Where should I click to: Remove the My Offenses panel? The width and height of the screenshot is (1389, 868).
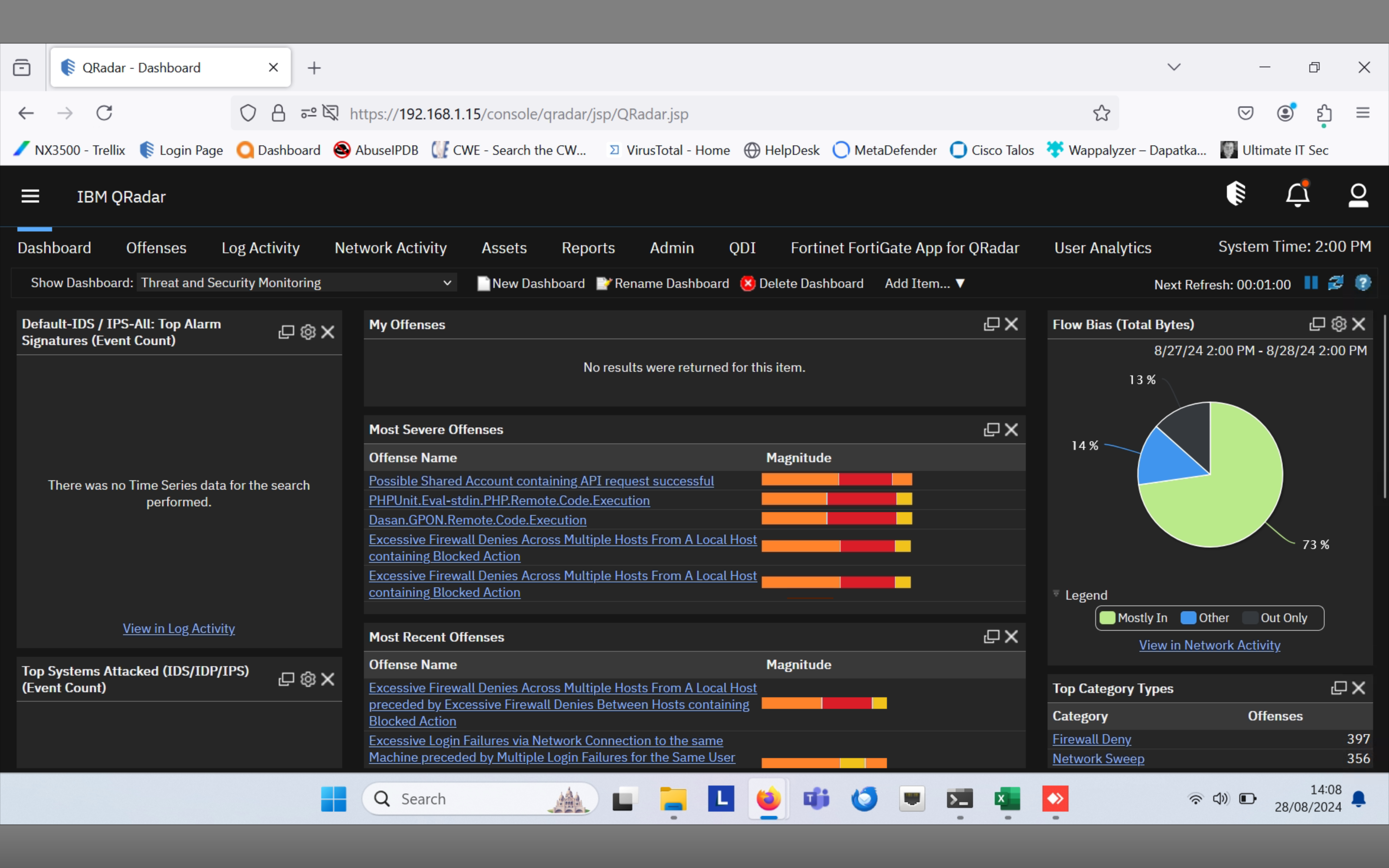tap(1012, 325)
